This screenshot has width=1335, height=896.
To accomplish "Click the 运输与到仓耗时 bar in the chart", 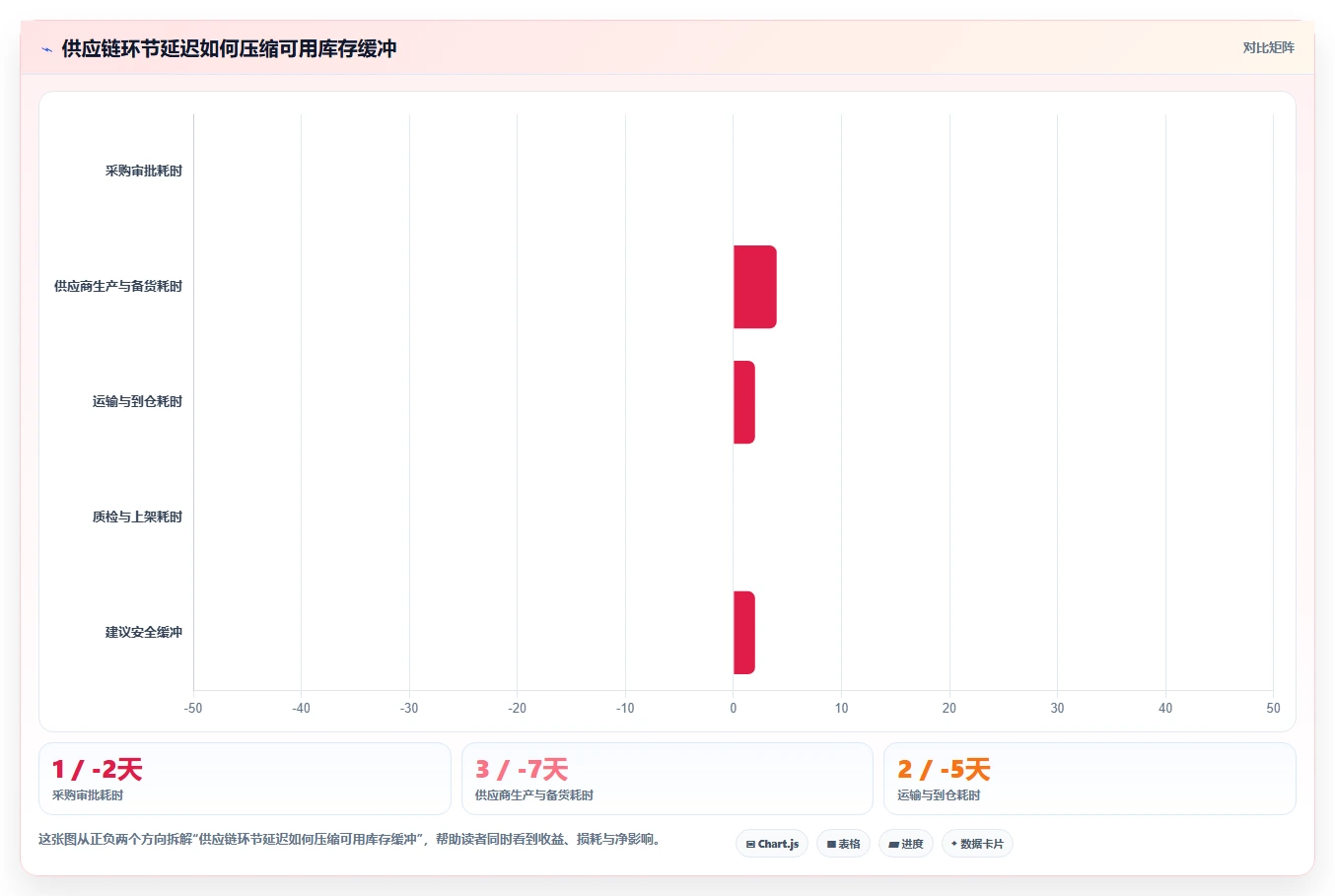I will (744, 402).
